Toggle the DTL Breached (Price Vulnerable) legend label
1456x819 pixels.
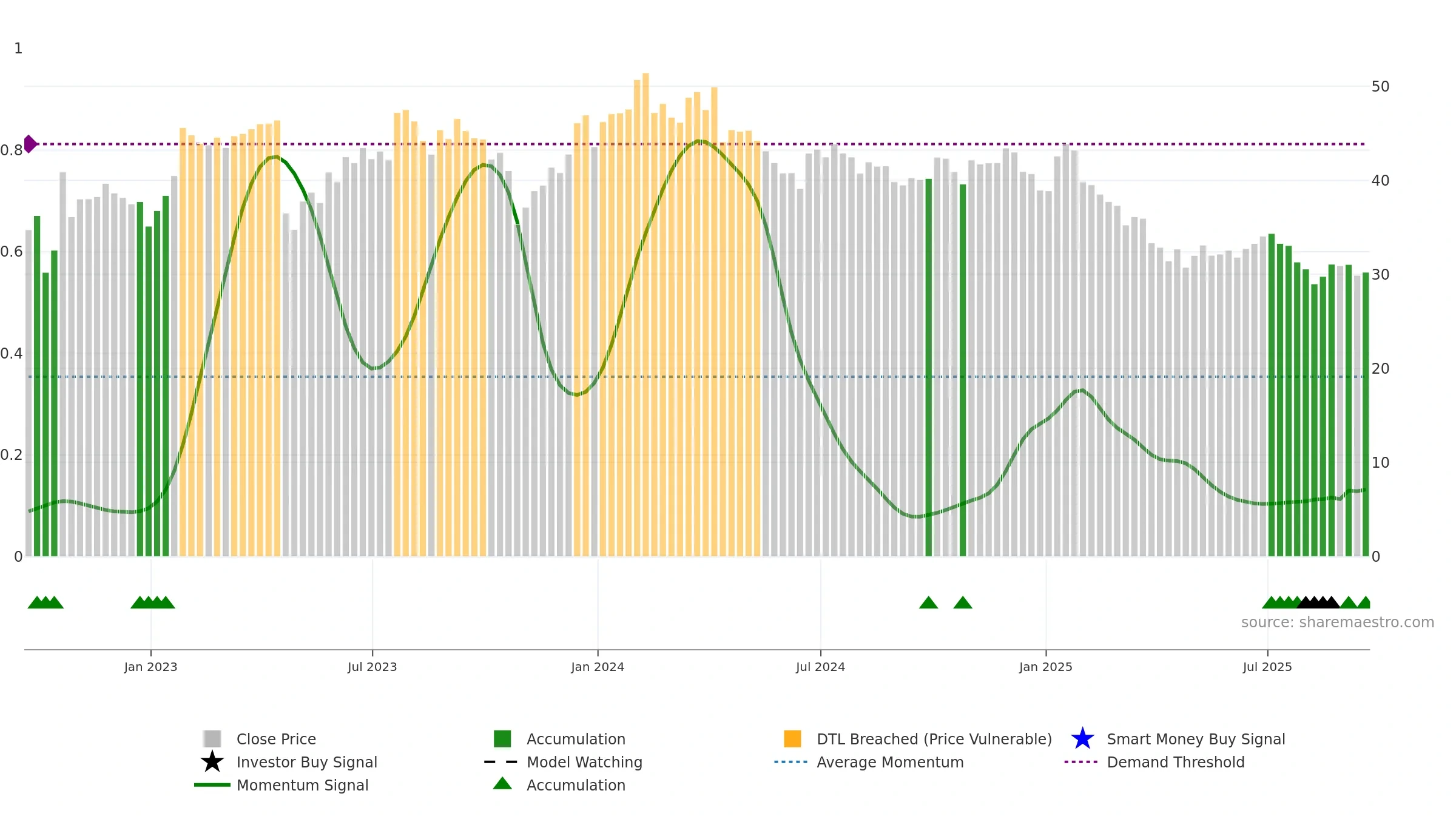pos(934,739)
